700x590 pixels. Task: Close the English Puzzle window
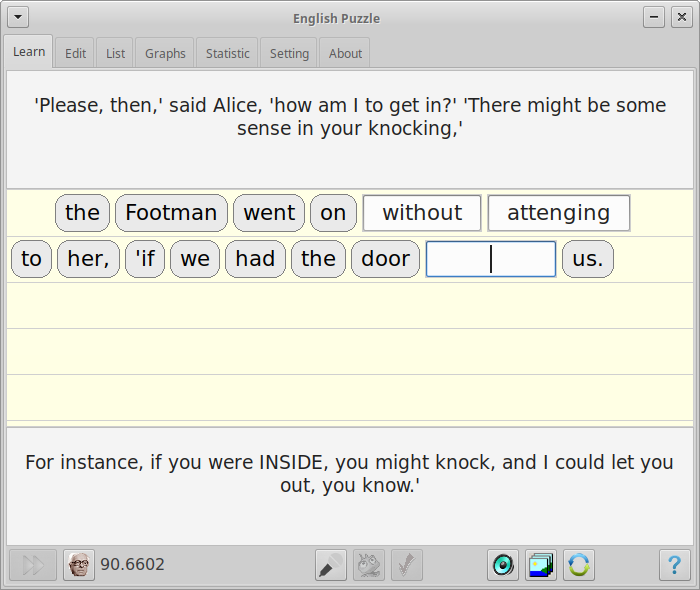[682, 17]
